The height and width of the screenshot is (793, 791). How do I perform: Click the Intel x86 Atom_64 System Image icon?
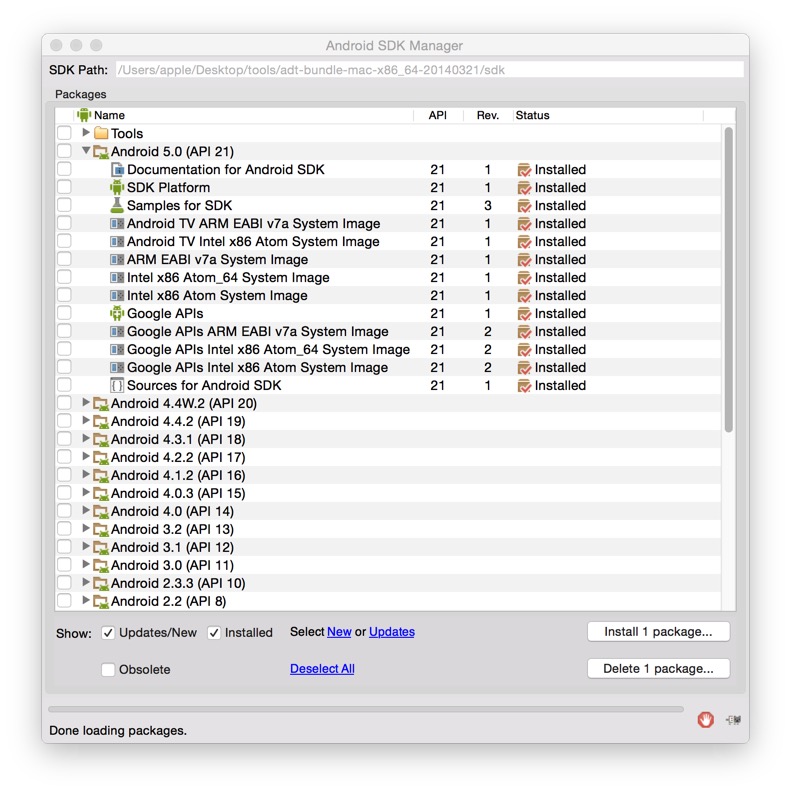point(117,278)
